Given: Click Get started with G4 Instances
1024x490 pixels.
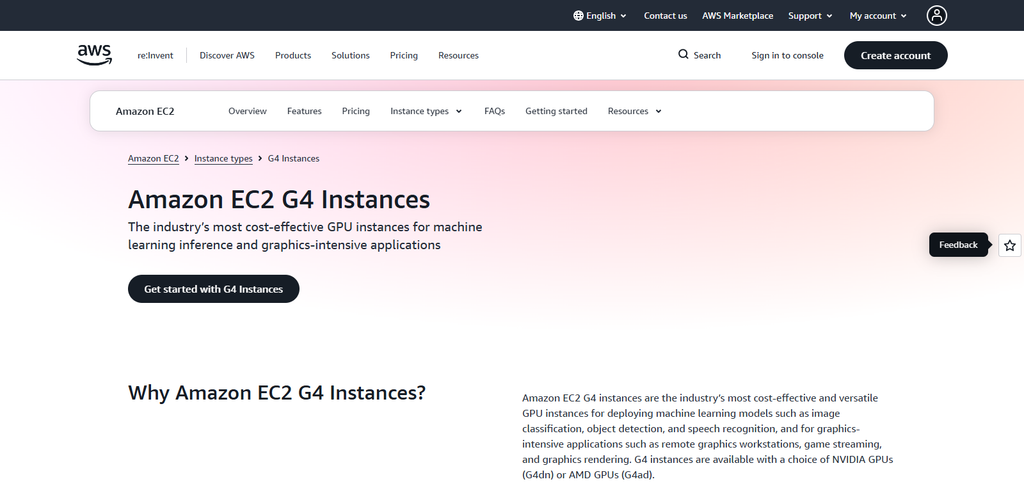Looking at the screenshot, I should tap(214, 289).
